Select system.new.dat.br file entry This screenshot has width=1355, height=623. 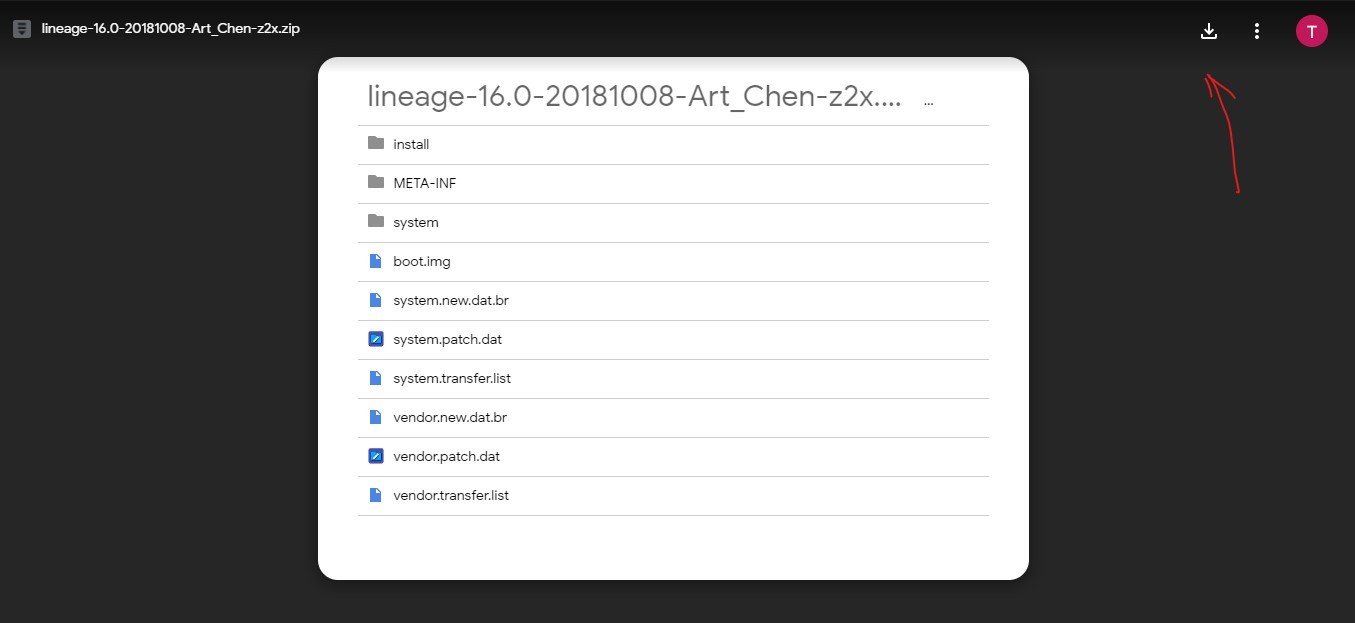point(673,300)
